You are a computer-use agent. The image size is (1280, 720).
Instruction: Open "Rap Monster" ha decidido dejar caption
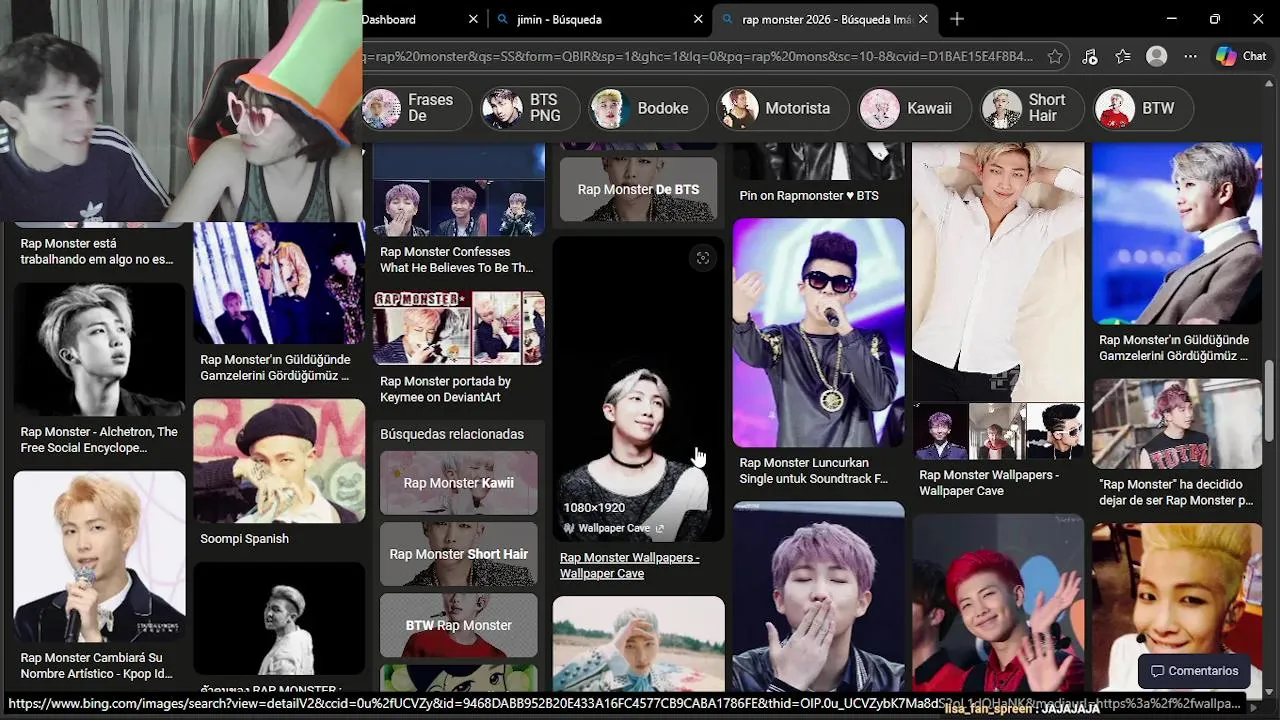pyautogui.click(x=1176, y=492)
